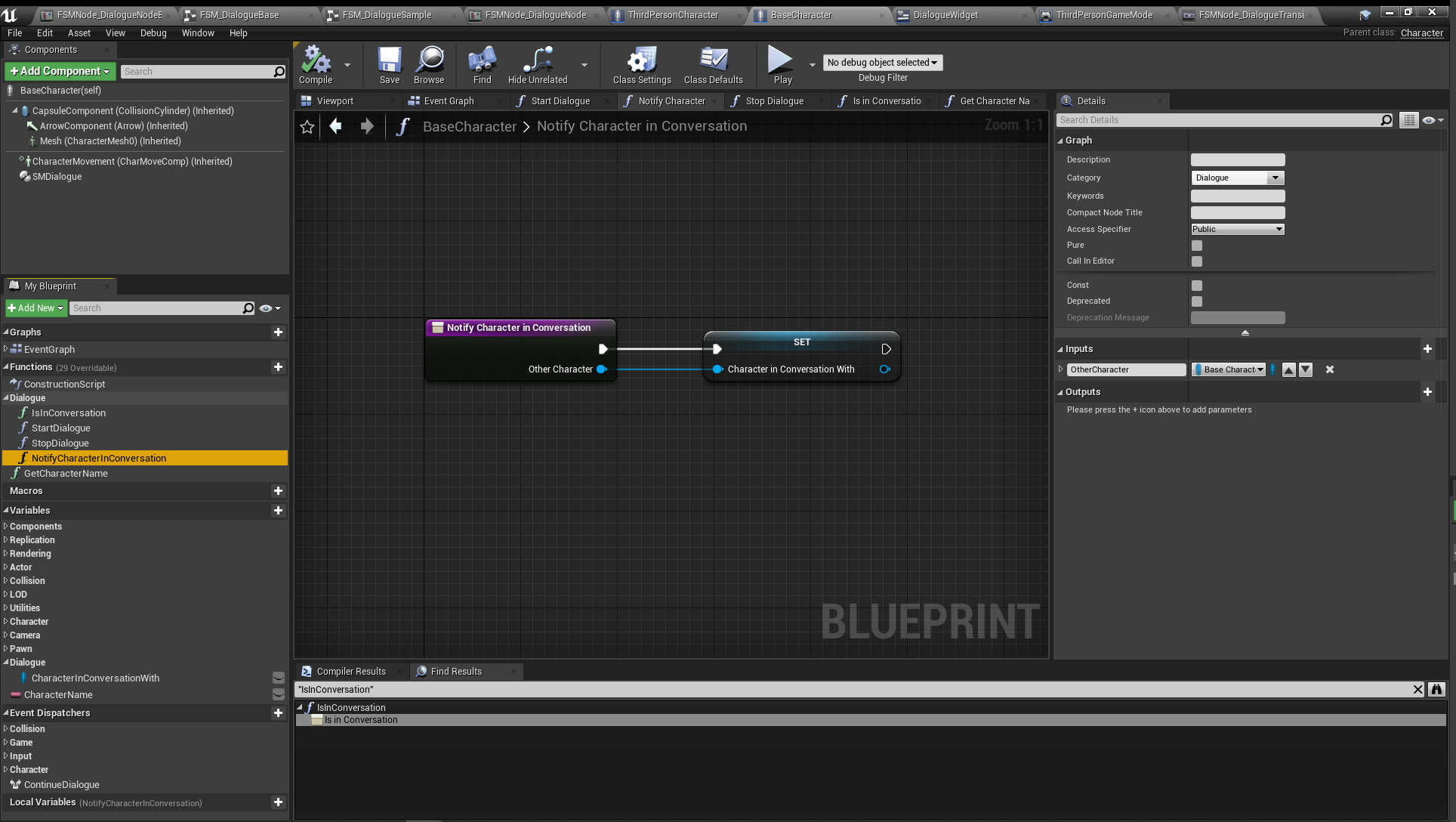Check the Const option
Viewport: 1456px width, 822px height.
(1197, 286)
